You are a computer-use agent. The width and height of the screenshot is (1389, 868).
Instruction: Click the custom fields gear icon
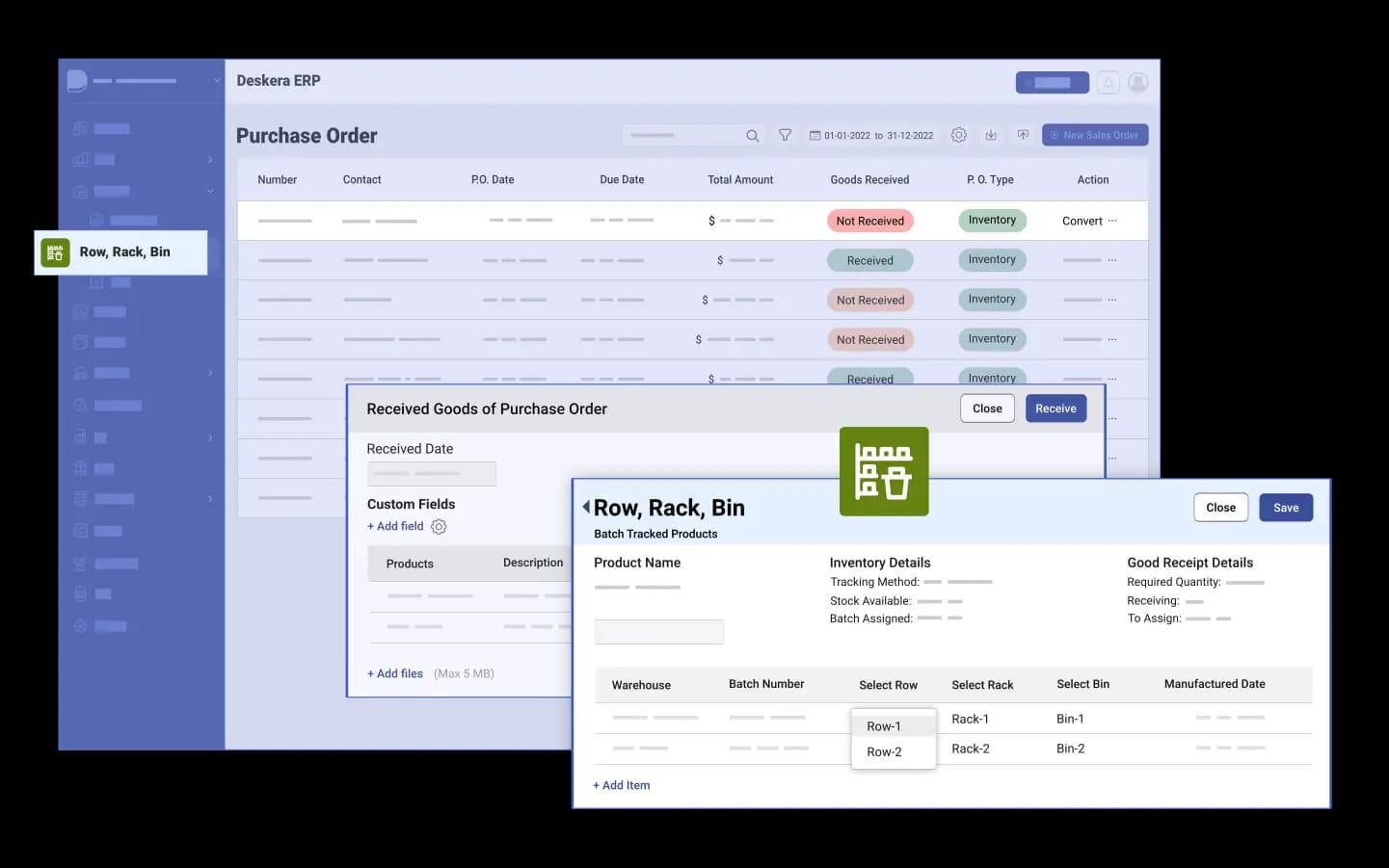[439, 527]
